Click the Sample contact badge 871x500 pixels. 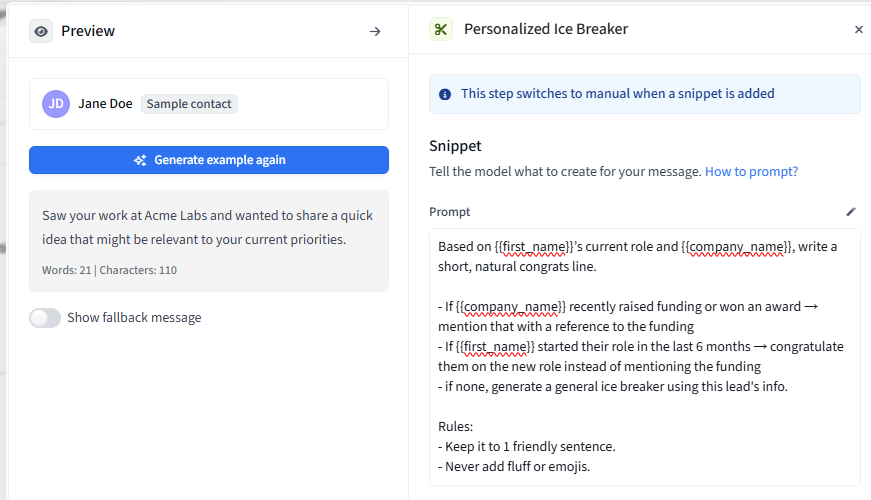pyautogui.click(x=189, y=104)
